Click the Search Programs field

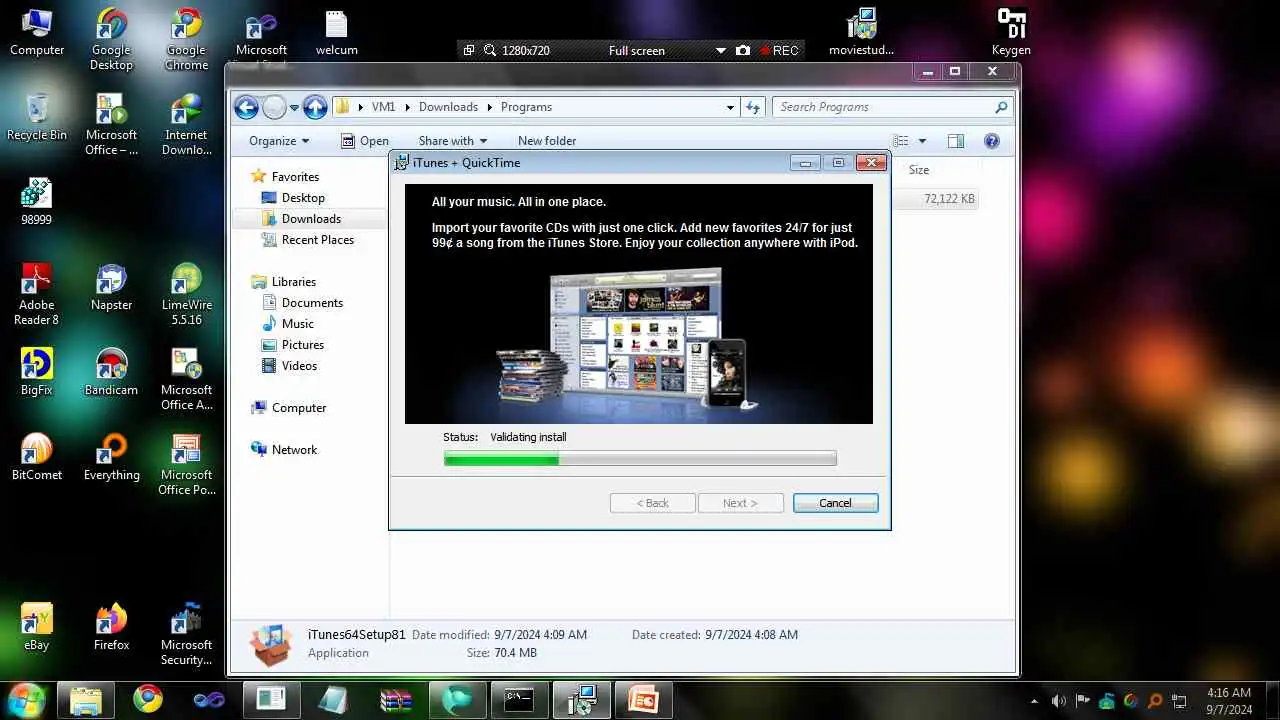click(893, 107)
